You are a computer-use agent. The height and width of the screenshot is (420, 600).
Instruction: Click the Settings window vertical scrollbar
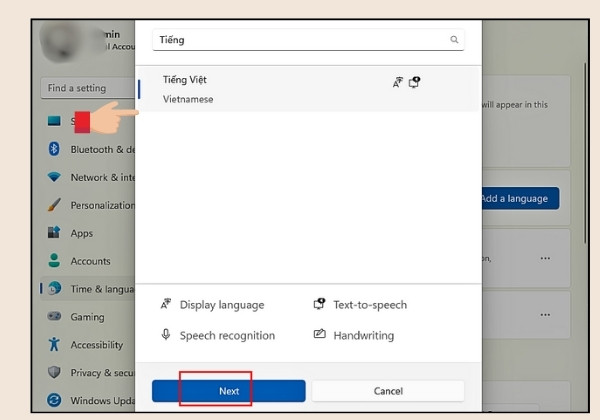[585, 153]
